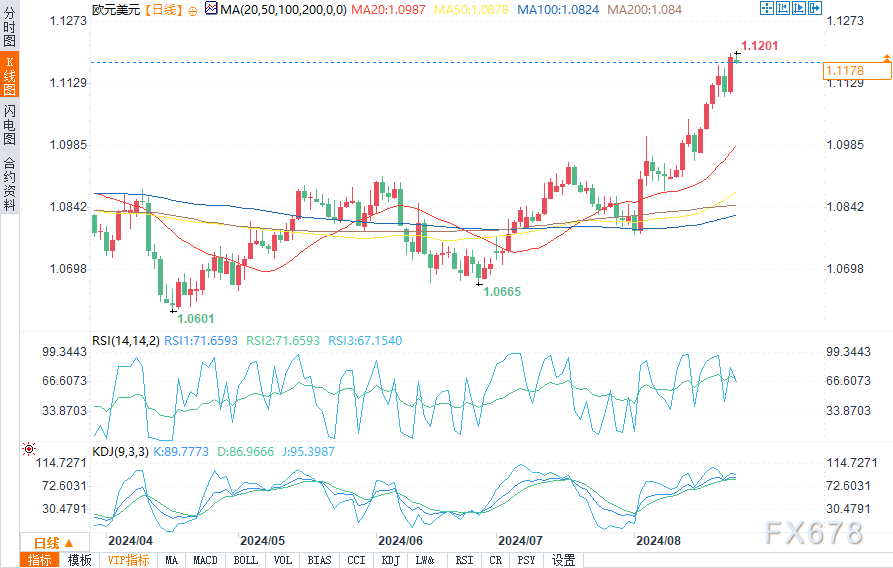Image resolution: width=893 pixels, height=568 pixels.
Task: Select the RSI indicator button in bottom bar
Action: pyautogui.click(x=464, y=560)
